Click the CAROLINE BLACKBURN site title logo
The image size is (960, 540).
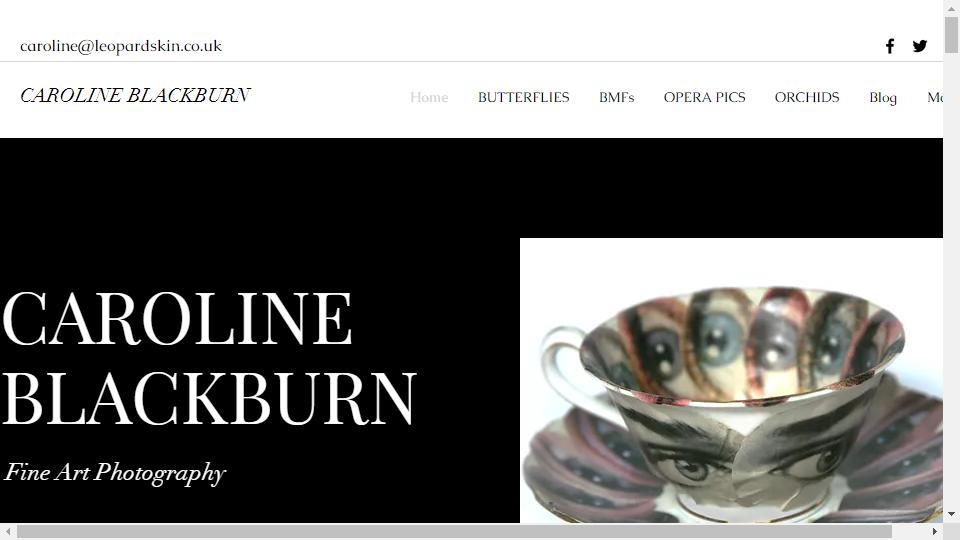[135, 95]
